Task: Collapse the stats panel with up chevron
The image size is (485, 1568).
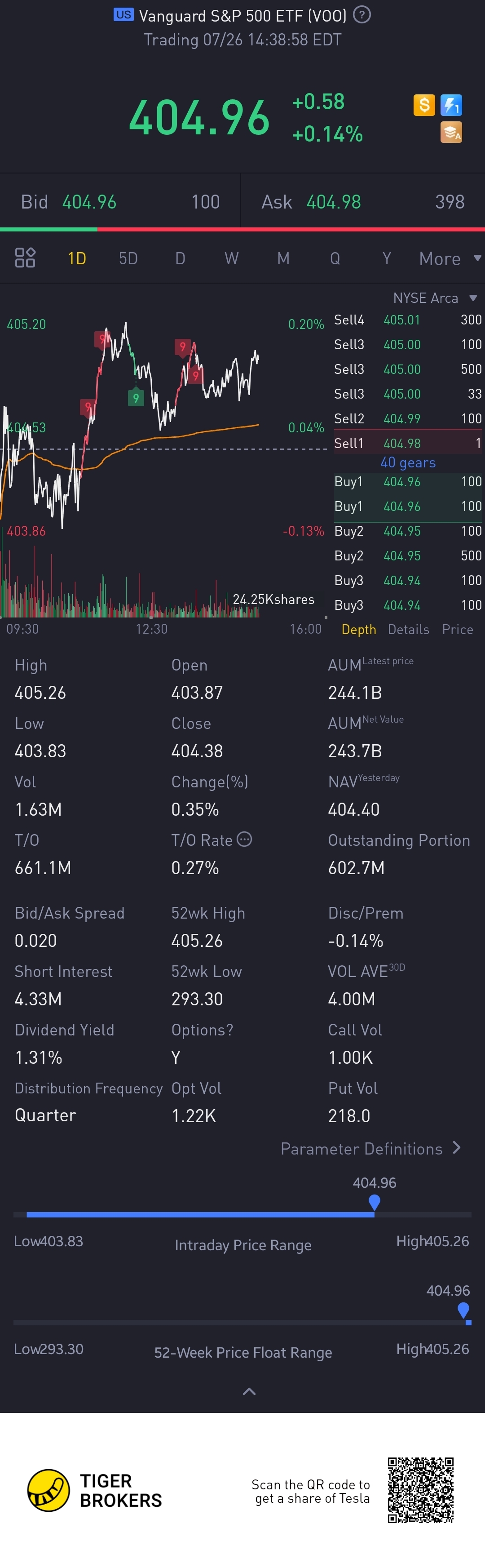Action: click(x=249, y=1391)
